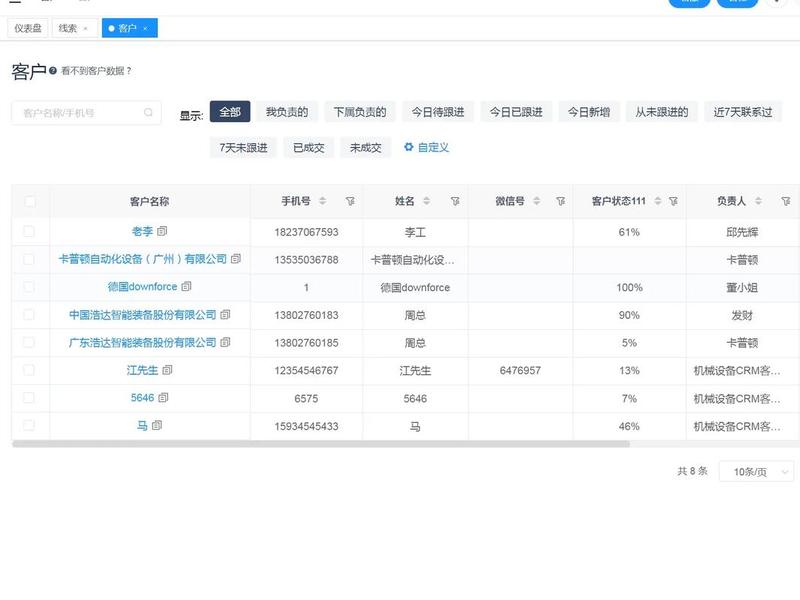Select the 我负责的 display filter

[287, 112]
